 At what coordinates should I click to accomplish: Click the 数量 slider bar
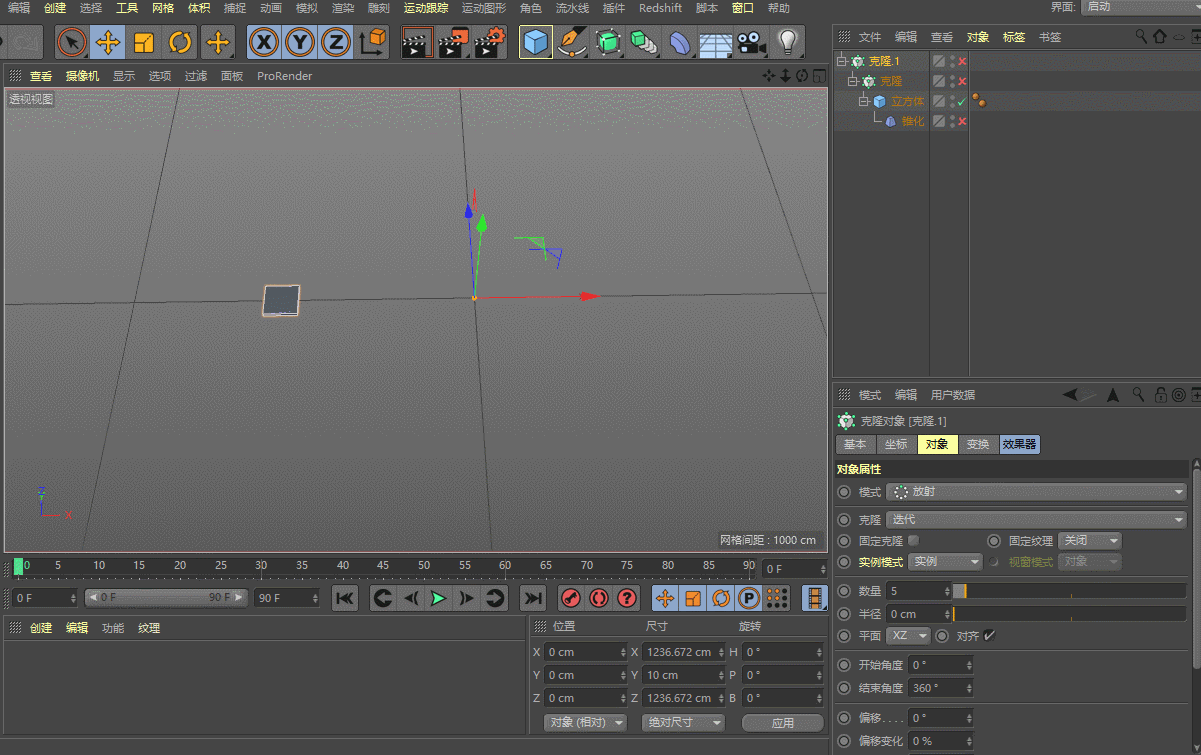pos(1070,591)
